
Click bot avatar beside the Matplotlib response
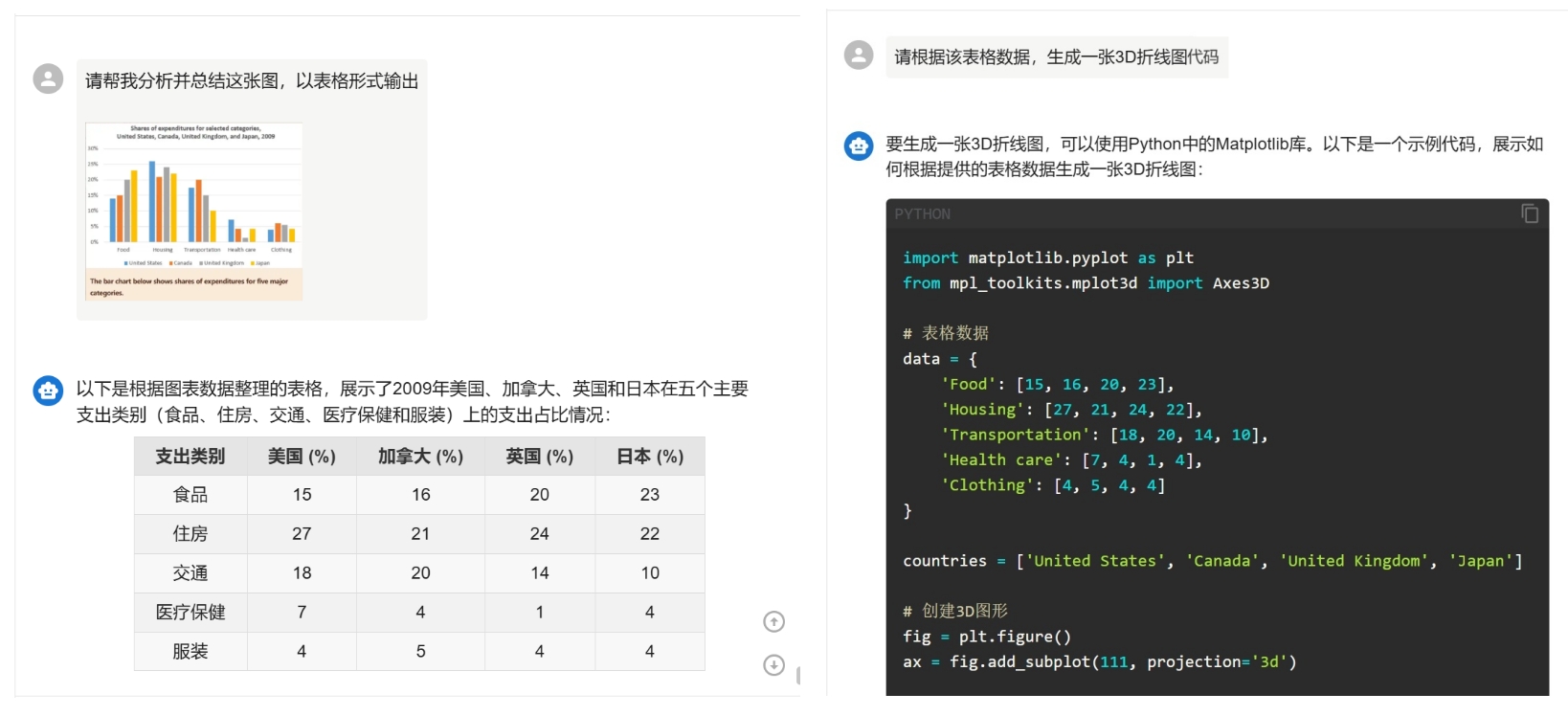pyautogui.click(x=859, y=145)
